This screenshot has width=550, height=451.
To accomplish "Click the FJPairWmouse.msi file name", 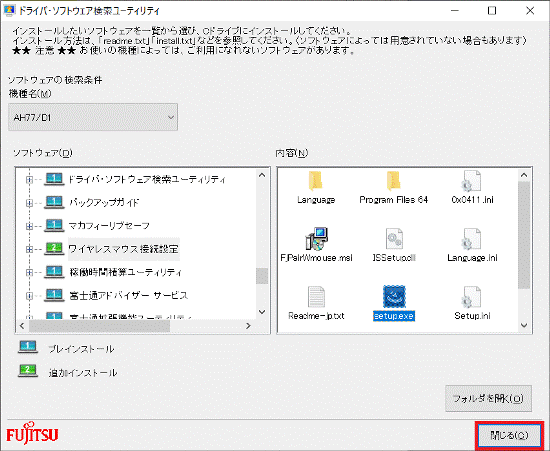I will click(316, 258).
